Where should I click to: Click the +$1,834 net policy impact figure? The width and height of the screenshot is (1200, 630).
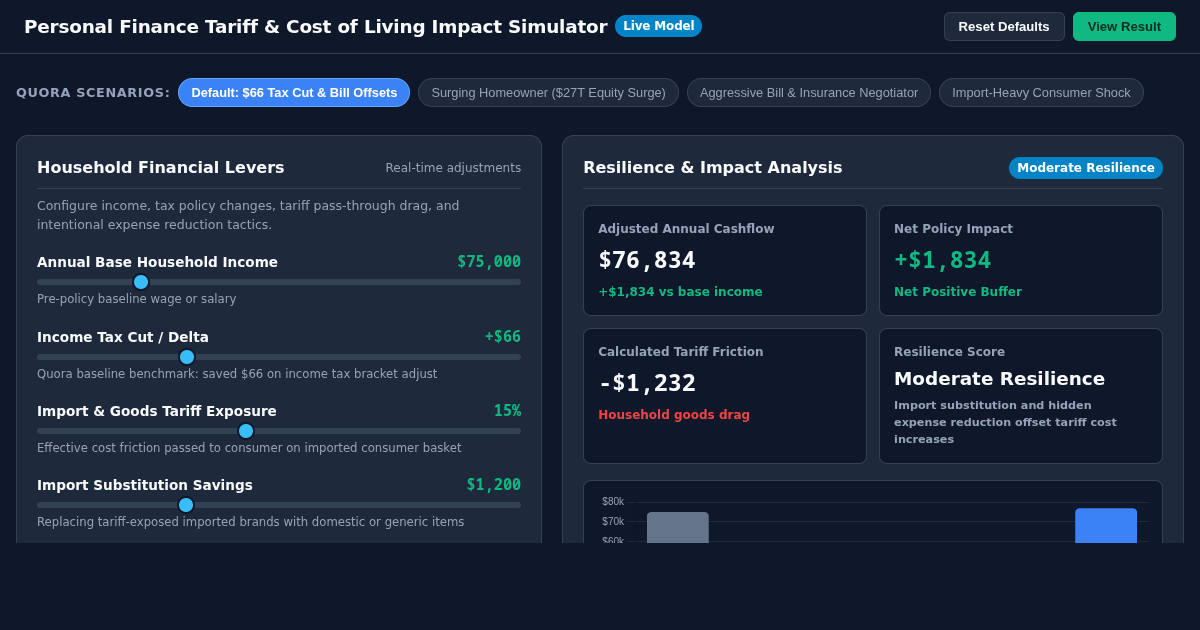click(x=943, y=260)
